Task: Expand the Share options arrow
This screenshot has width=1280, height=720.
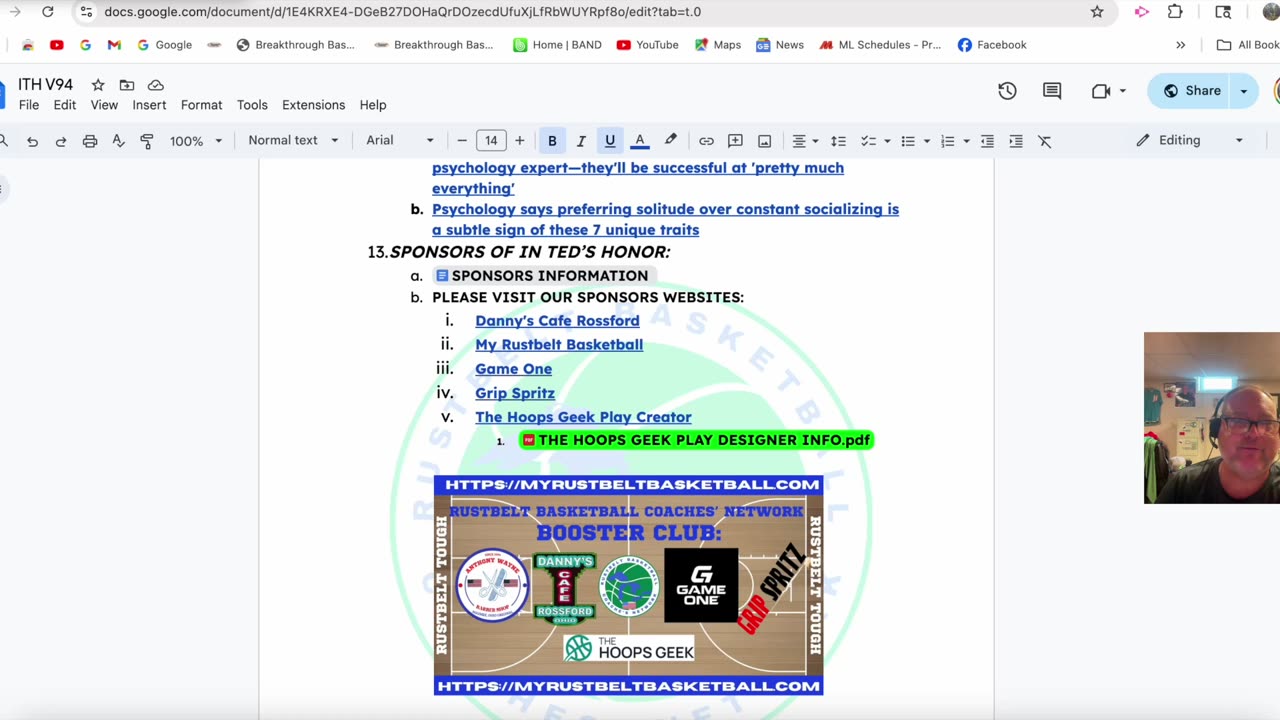Action: (1244, 91)
